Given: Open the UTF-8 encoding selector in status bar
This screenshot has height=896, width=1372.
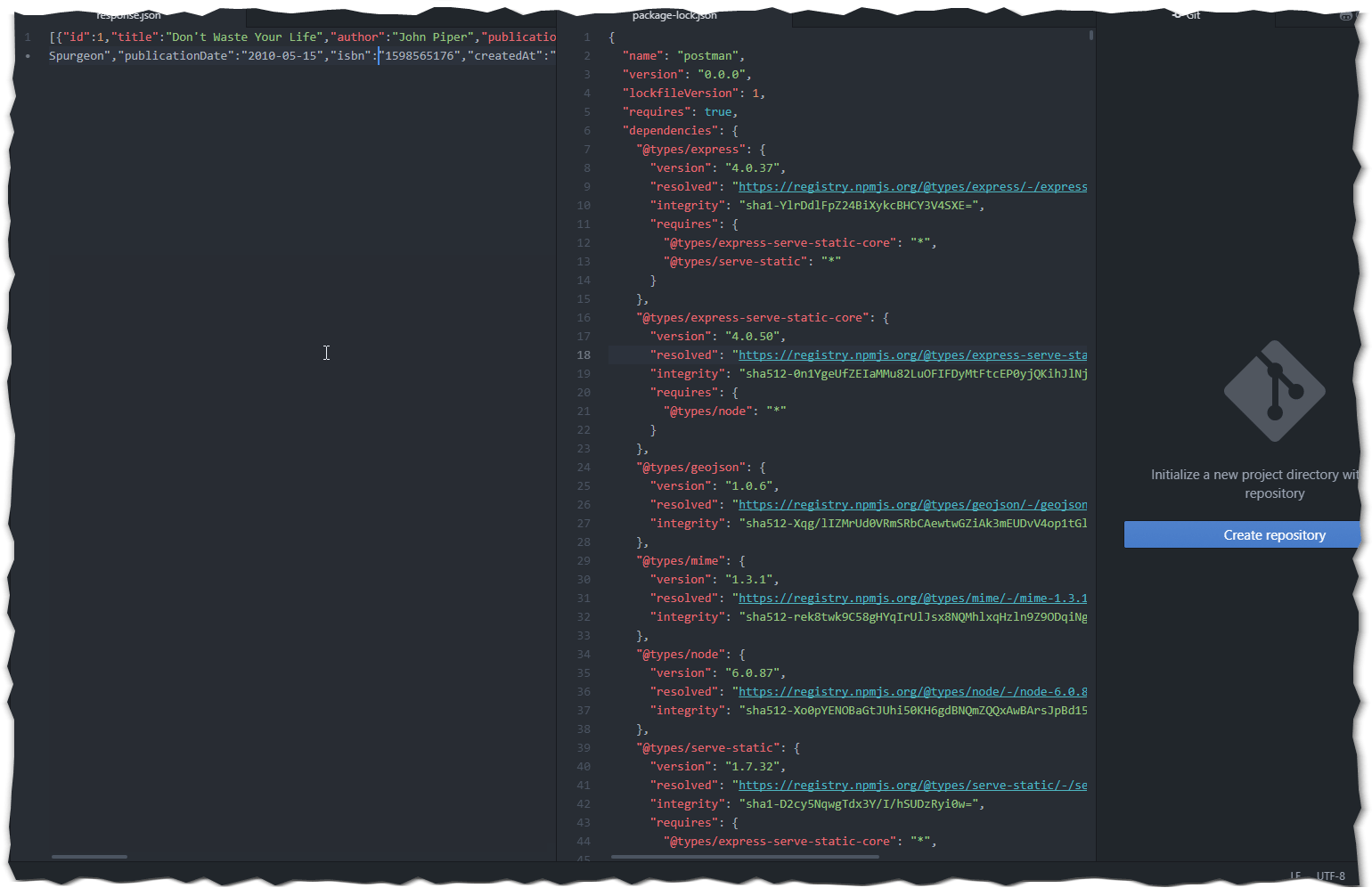Looking at the screenshot, I should click(1330, 876).
